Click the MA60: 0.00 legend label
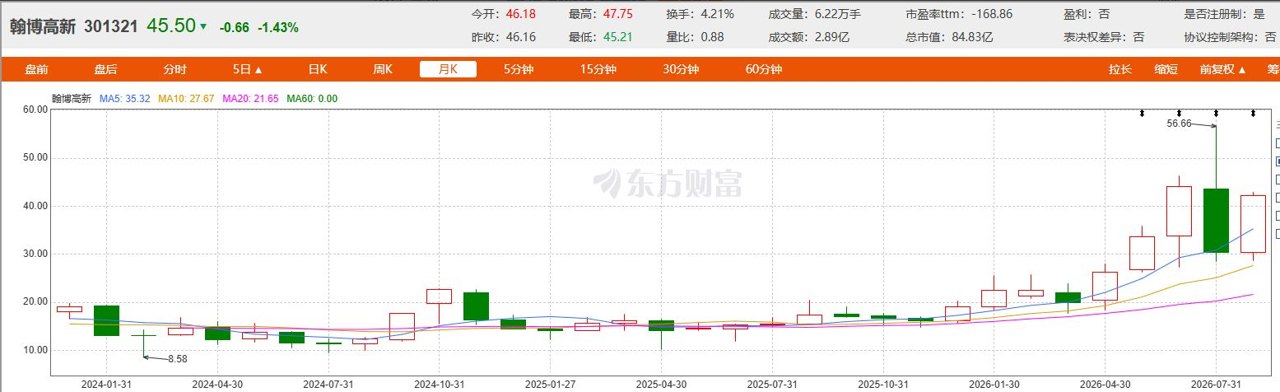Image resolution: width=1280 pixels, height=392 pixels. coord(312,99)
